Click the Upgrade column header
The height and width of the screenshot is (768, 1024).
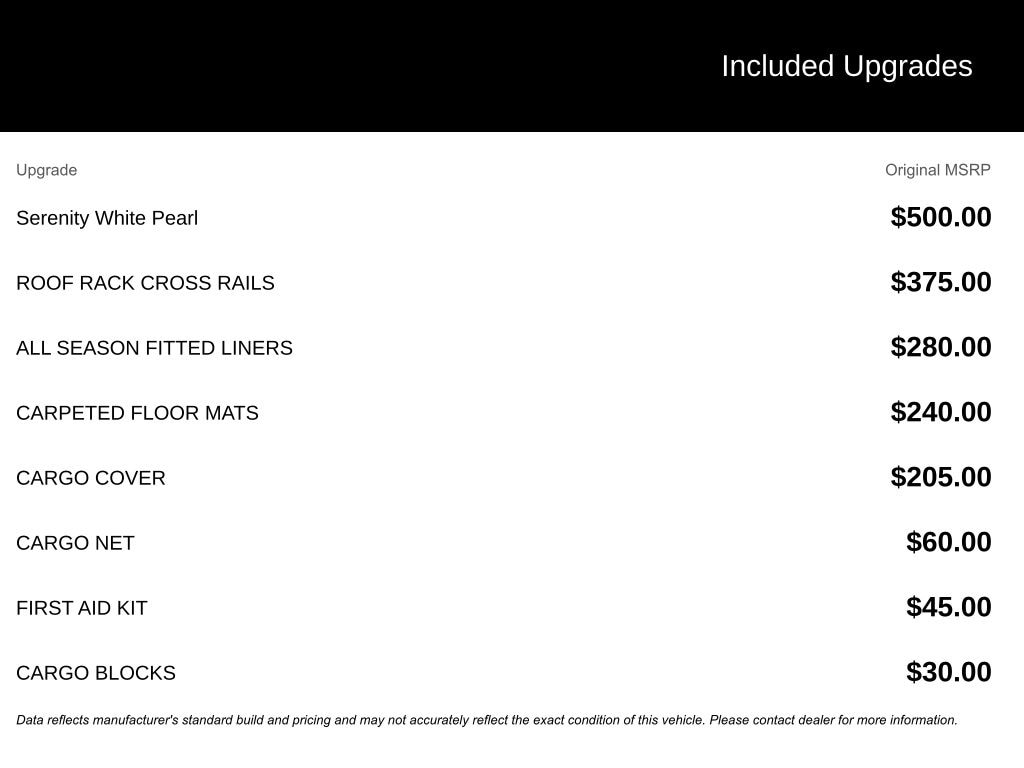46,170
